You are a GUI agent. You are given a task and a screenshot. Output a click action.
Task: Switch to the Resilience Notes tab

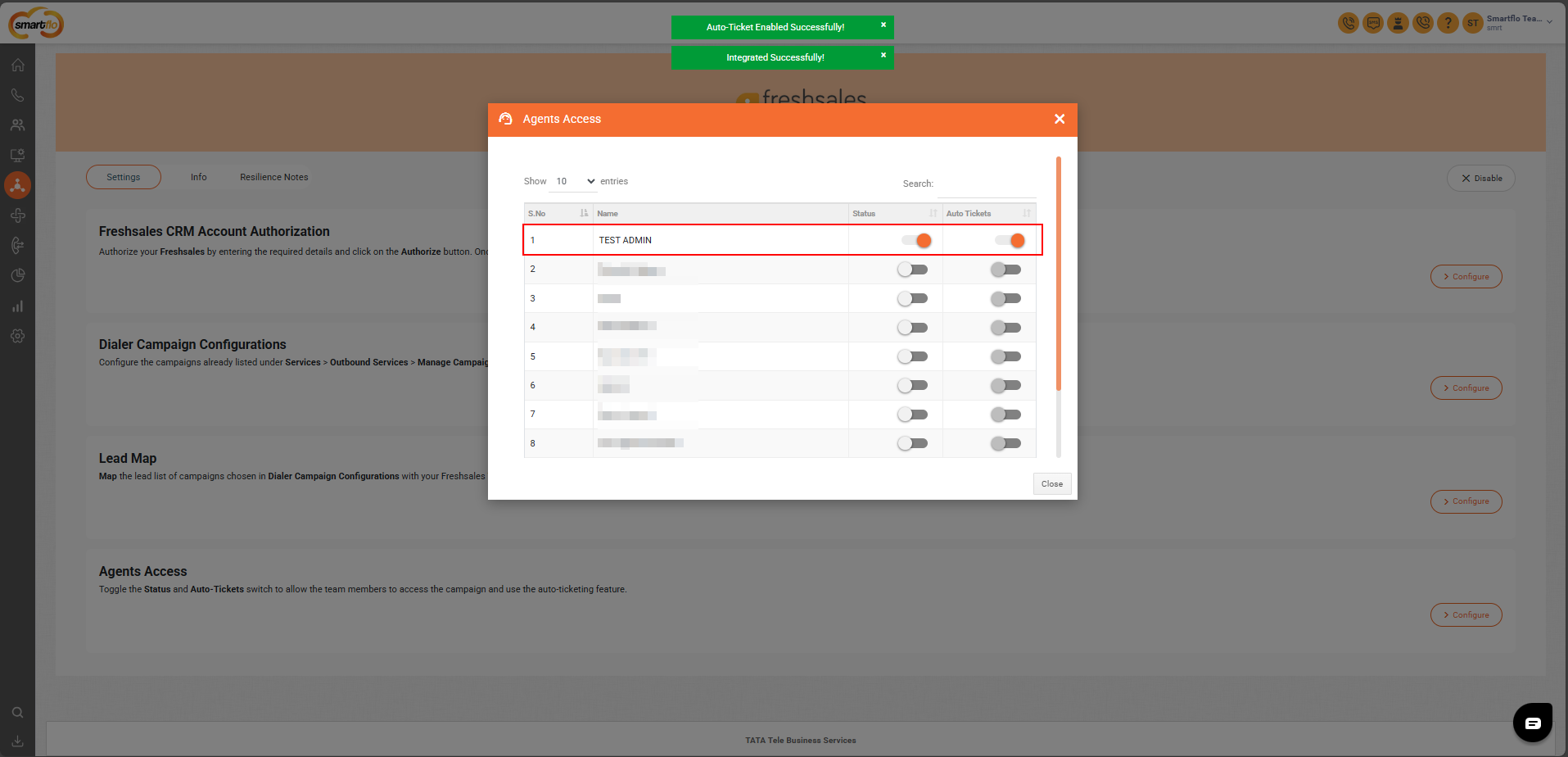(274, 177)
